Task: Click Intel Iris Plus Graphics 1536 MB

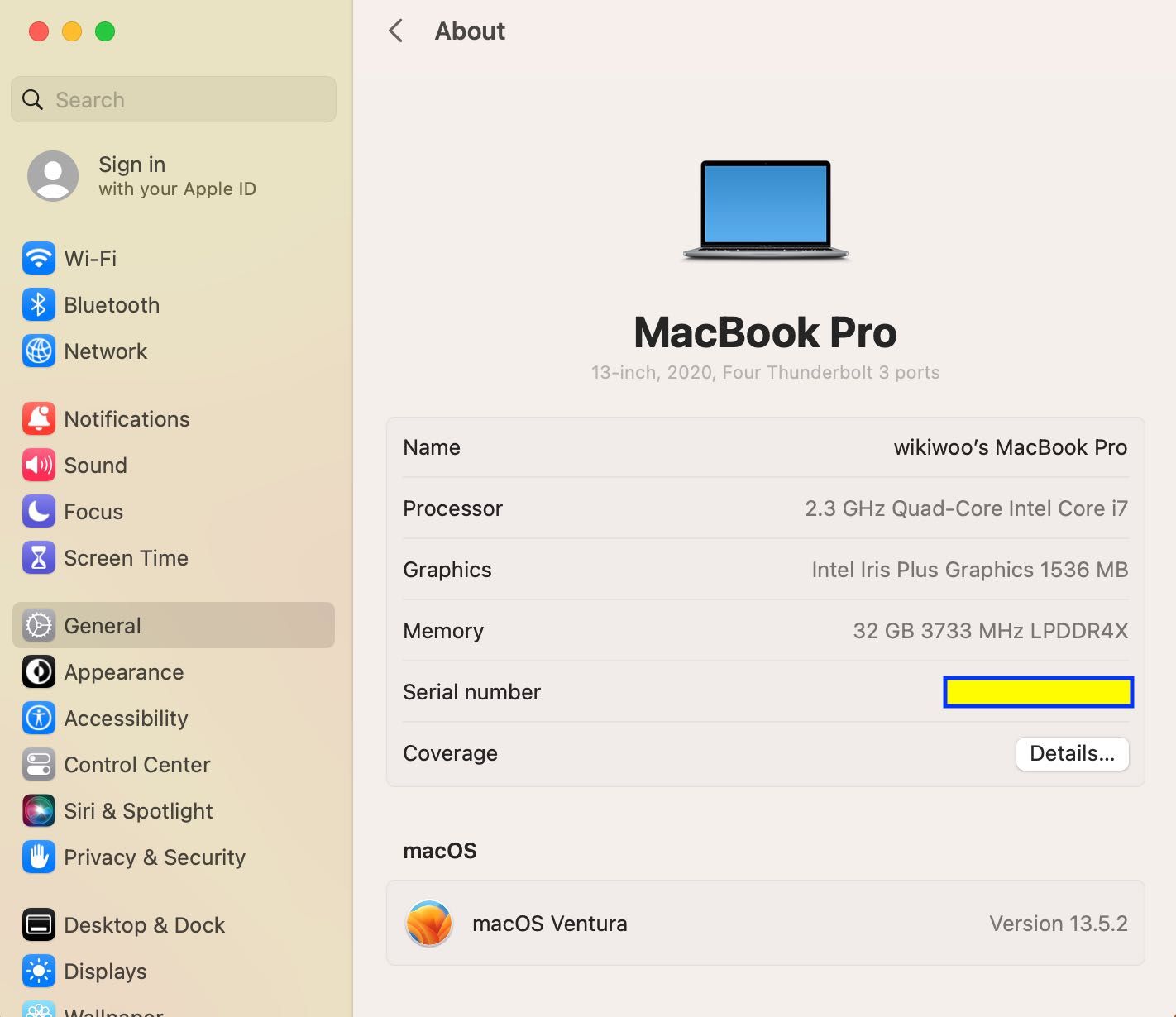Action: point(969,570)
